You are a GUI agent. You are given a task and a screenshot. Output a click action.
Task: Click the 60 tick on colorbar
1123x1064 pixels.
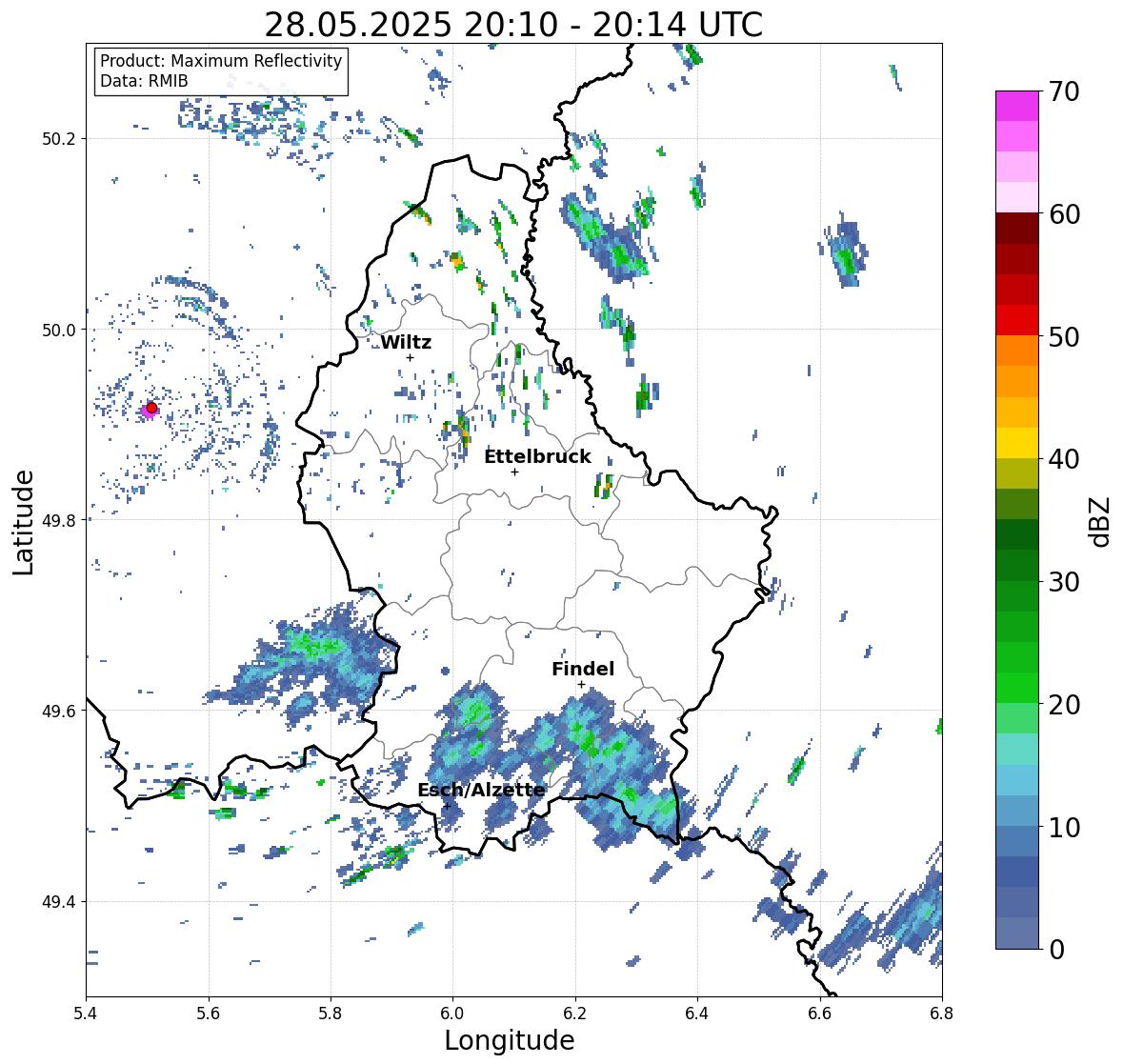point(1064,214)
